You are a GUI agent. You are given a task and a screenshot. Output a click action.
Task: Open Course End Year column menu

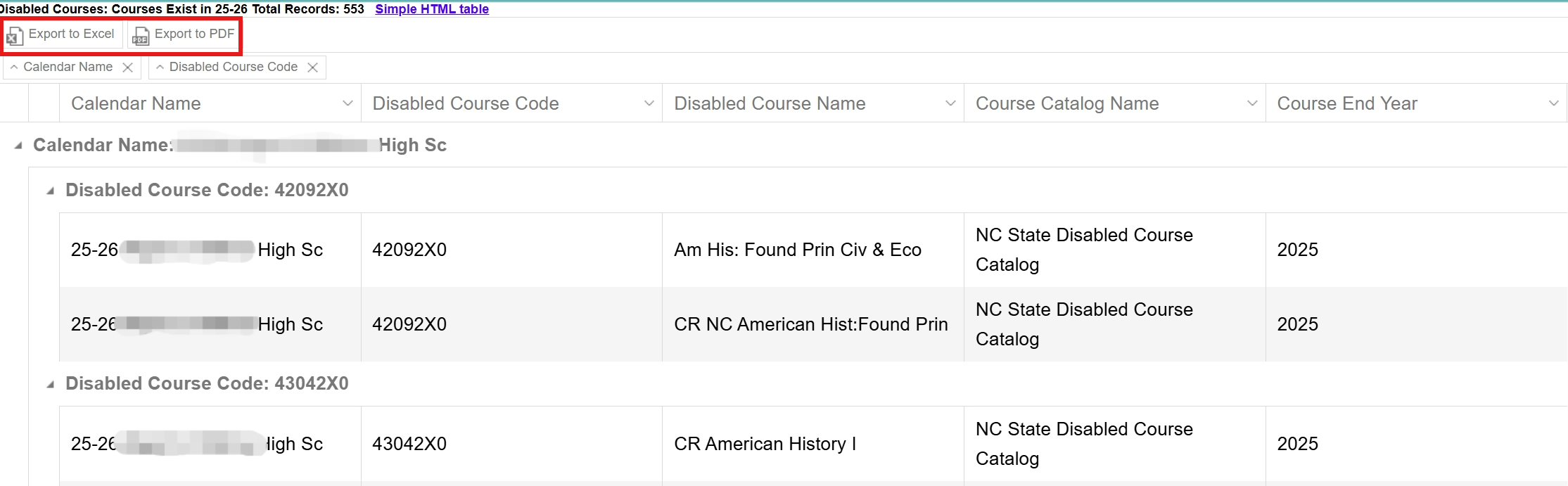click(1553, 103)
